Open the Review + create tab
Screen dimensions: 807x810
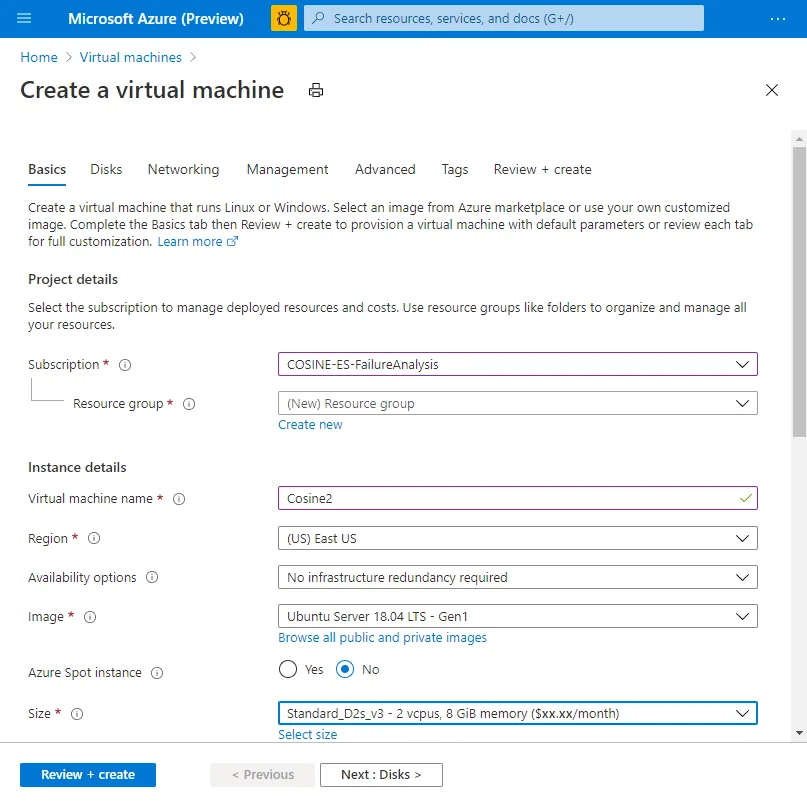[542, 169]
